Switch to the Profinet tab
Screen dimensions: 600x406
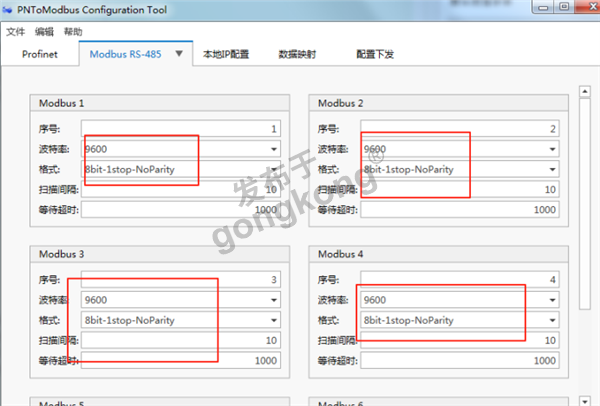click(40, 54)
